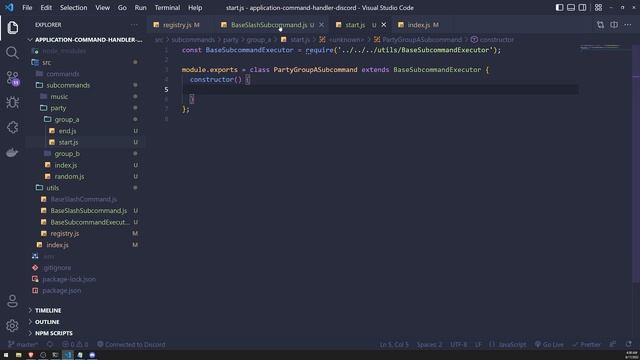Toggle bottom panel visibility
The image size is (640, 360).
(571, 8)
